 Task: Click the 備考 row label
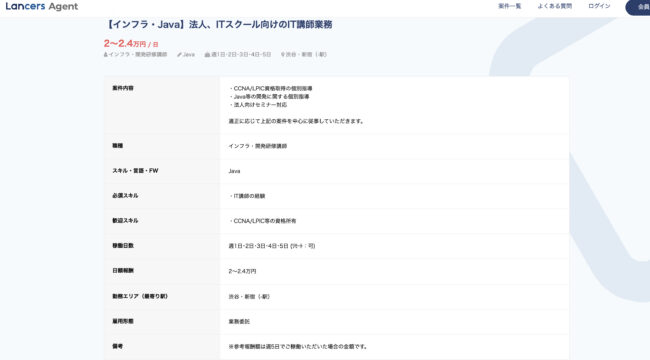click(x=117, y=346)
